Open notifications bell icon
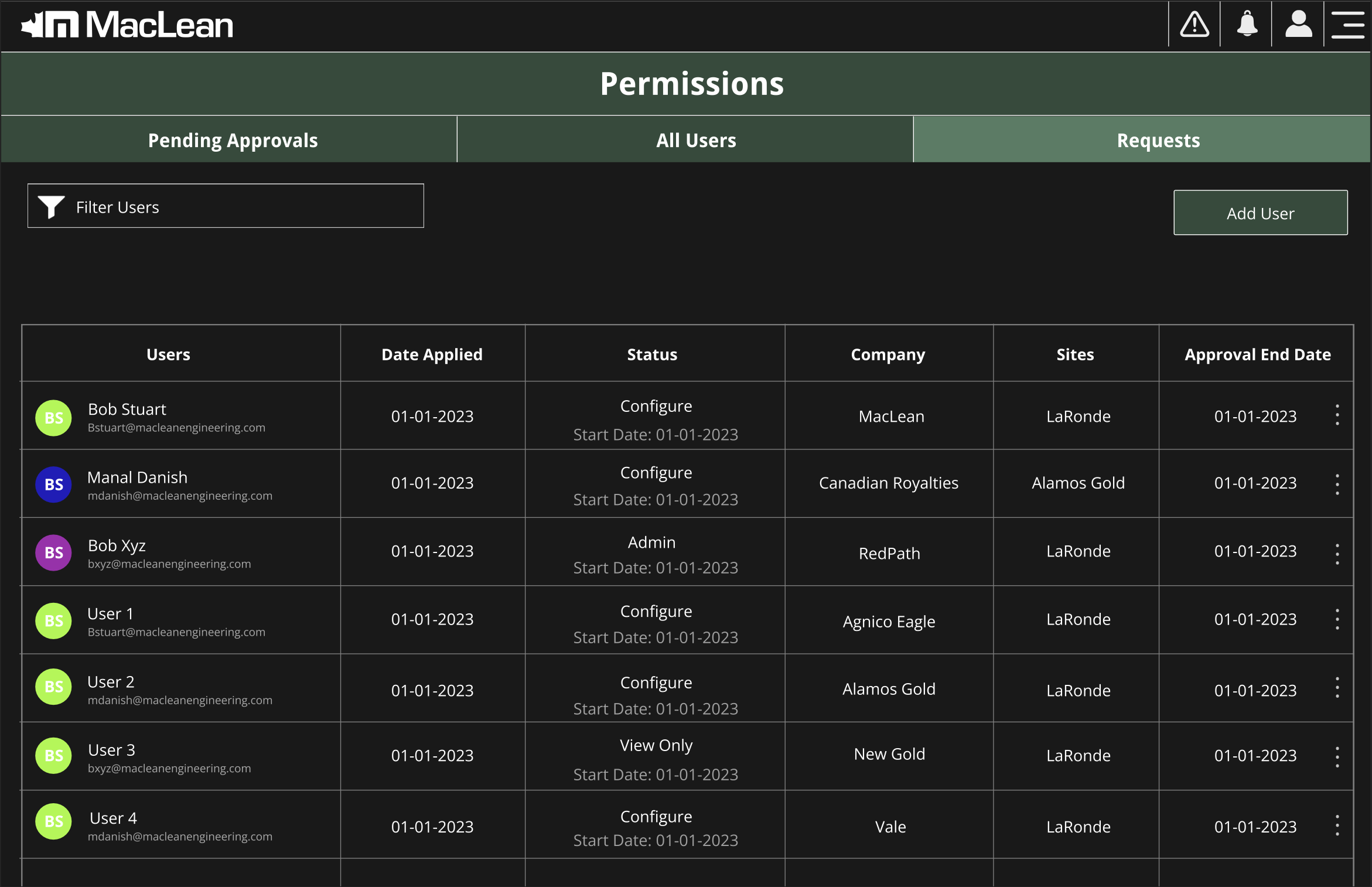1372x887 pixels. point(1247,25)
